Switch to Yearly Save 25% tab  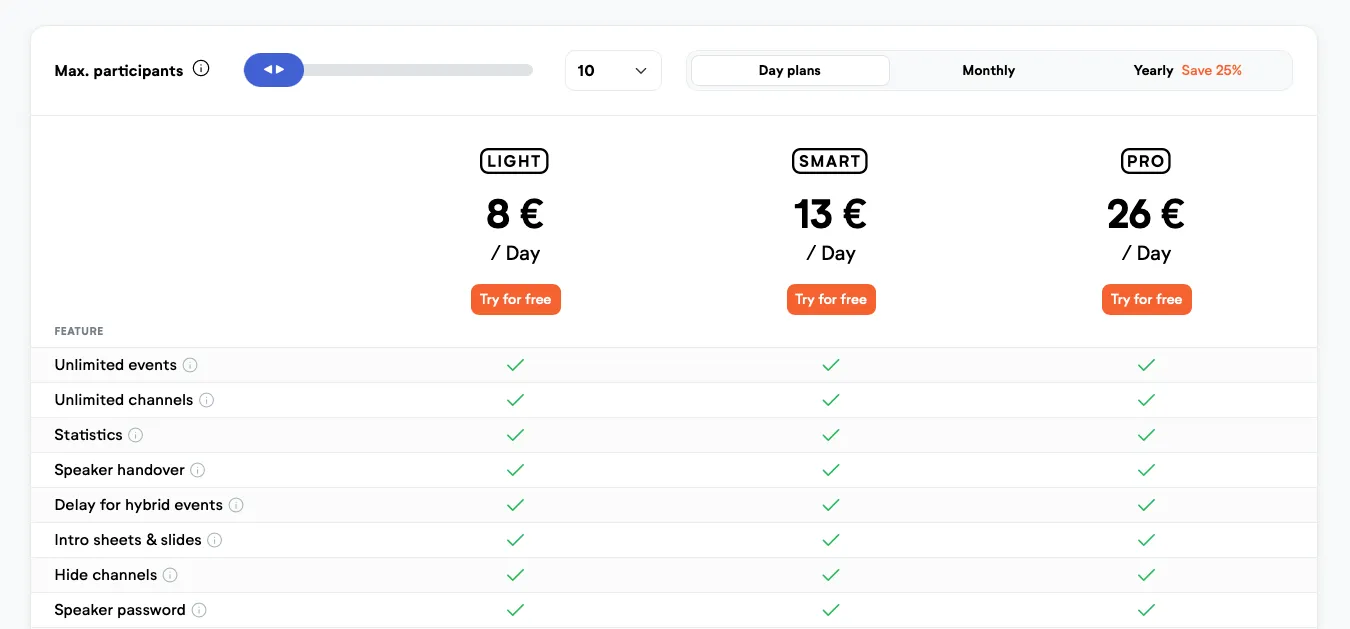point(1188,70)
